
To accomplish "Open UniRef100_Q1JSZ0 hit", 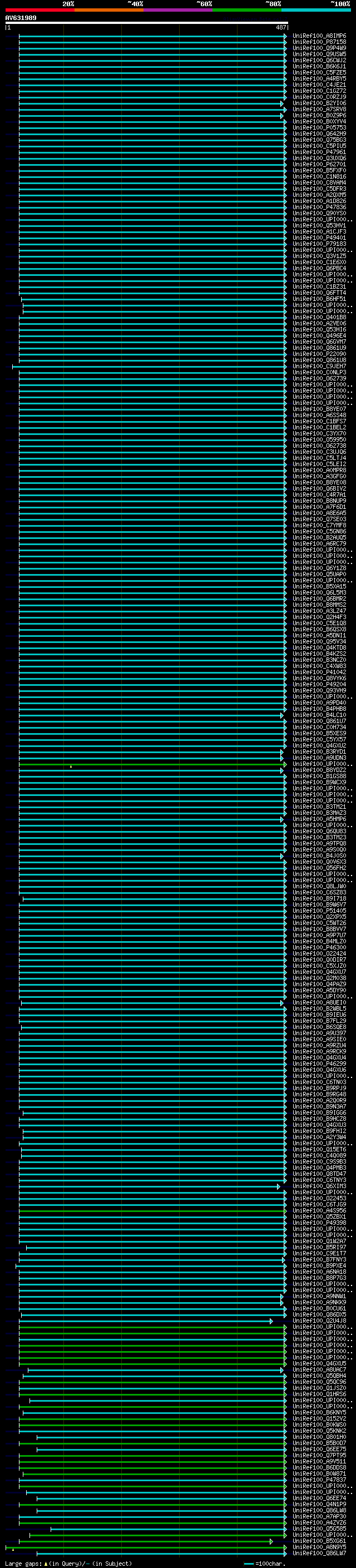I will [x=319, y=1388].
